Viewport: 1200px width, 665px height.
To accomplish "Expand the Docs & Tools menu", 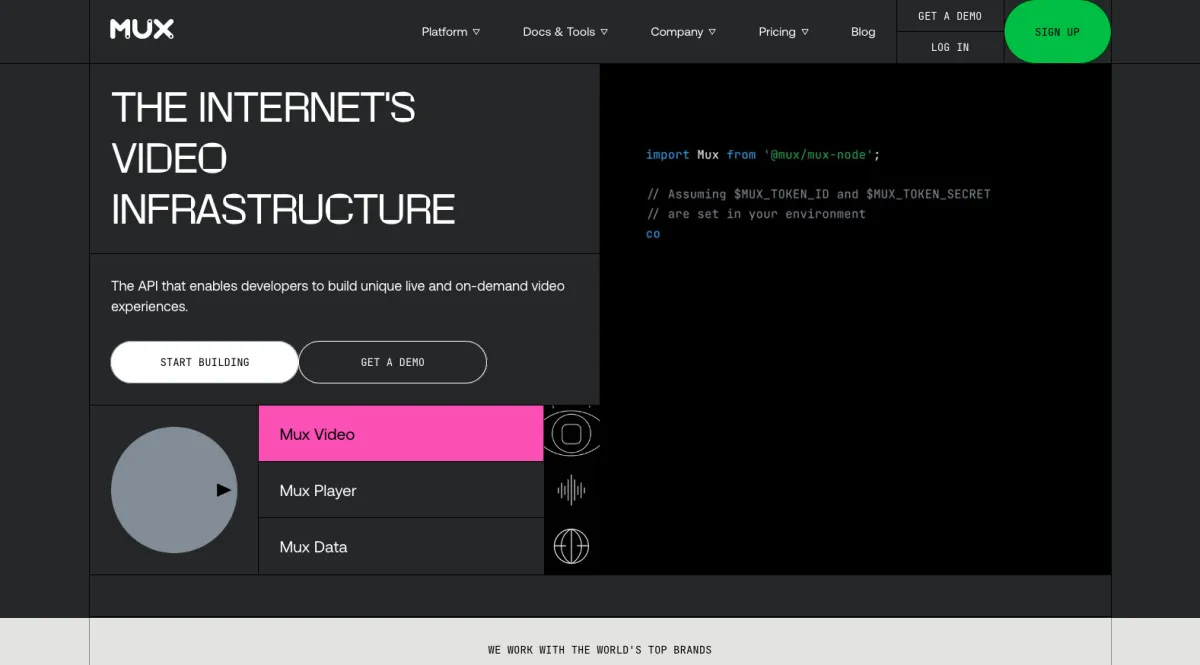I will pyautogui.click(x=565, y=32).
